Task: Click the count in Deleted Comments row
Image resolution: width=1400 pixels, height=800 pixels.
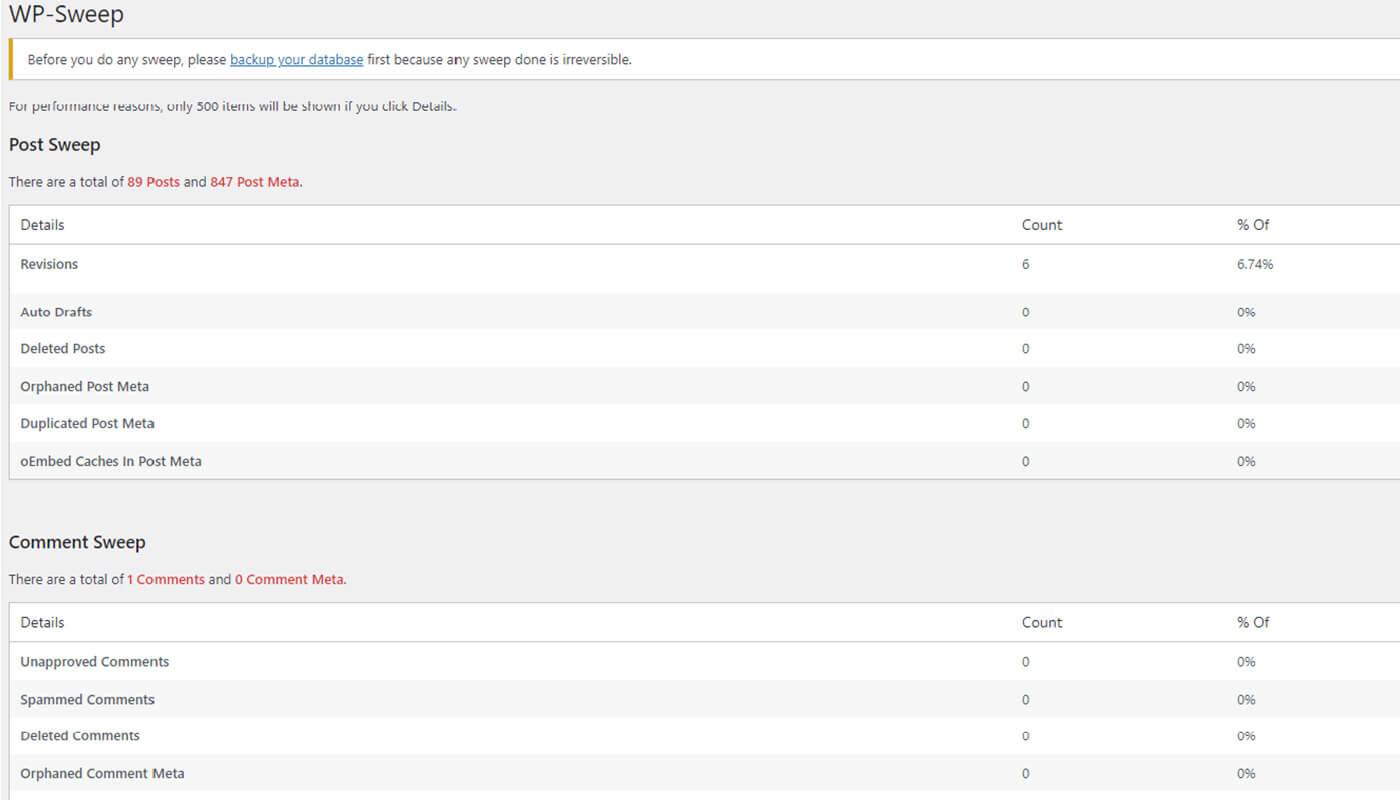Action: click(x=1025, y=736)
